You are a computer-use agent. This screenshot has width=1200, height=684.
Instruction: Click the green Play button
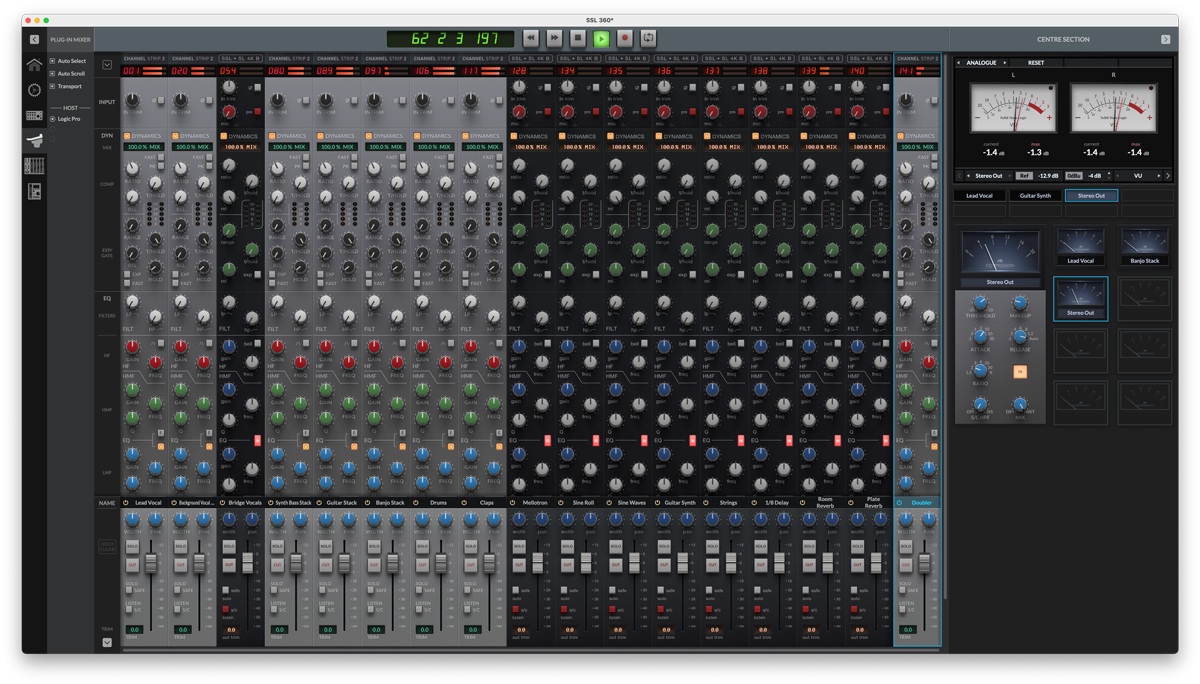[x=601, y=38]
